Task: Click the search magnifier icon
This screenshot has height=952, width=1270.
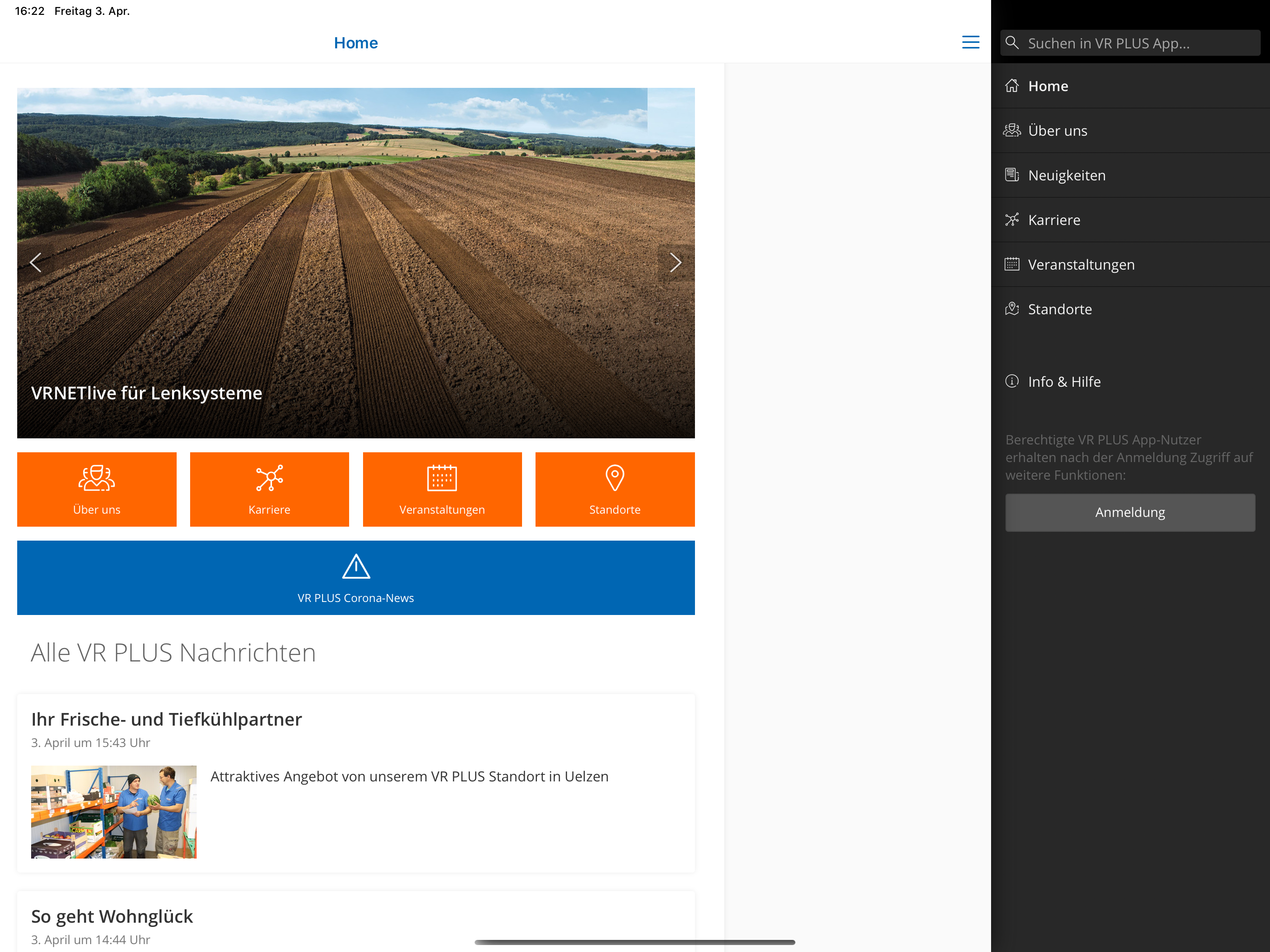Action: pyautogui.click(x=1012, y=43)
